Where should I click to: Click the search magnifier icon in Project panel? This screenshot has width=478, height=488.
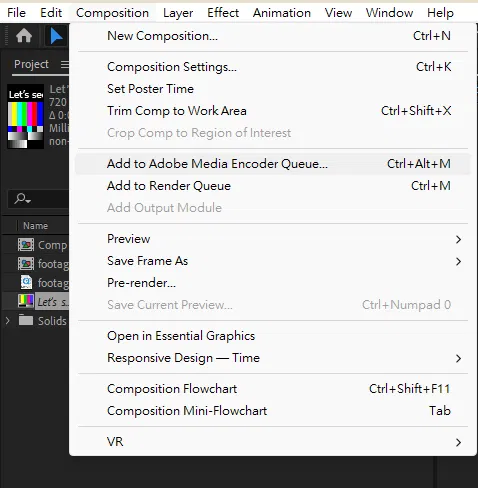pyautogui.click(x=22, y=199)
